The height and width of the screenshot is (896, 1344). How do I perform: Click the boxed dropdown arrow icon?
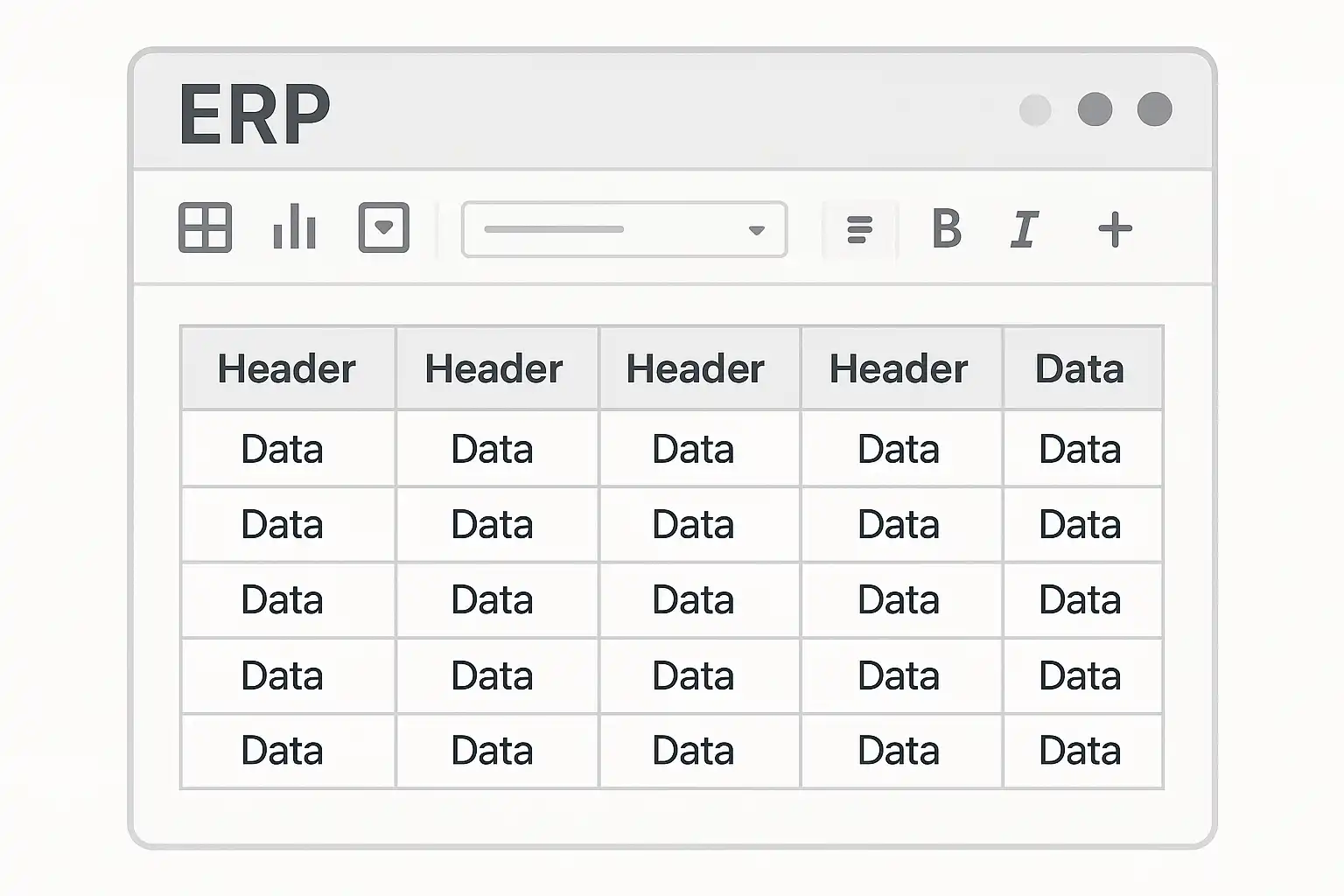coord(384,227)
